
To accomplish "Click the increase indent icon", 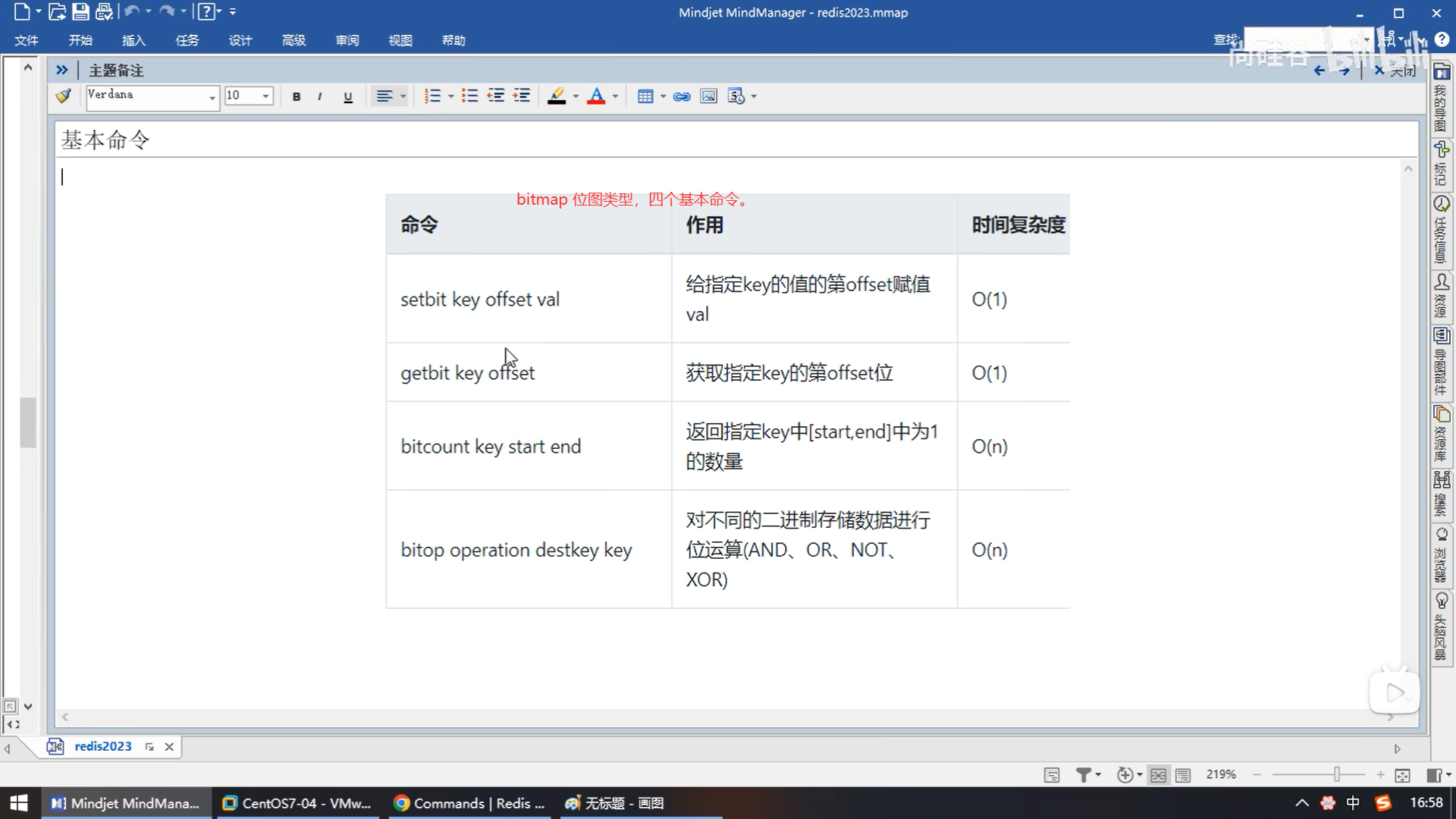I will click(522, 96).
